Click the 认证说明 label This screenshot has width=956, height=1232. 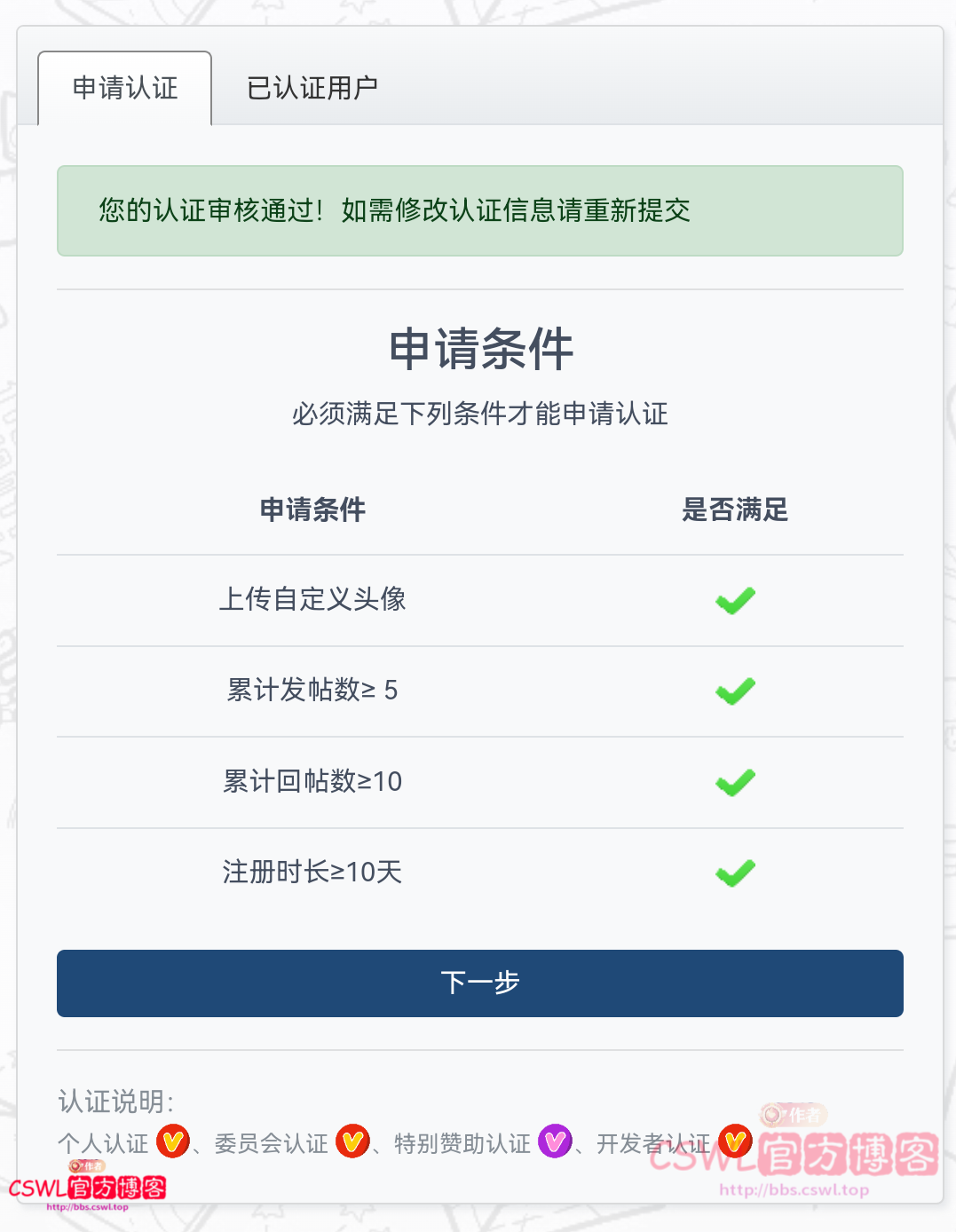point(112,1100)
